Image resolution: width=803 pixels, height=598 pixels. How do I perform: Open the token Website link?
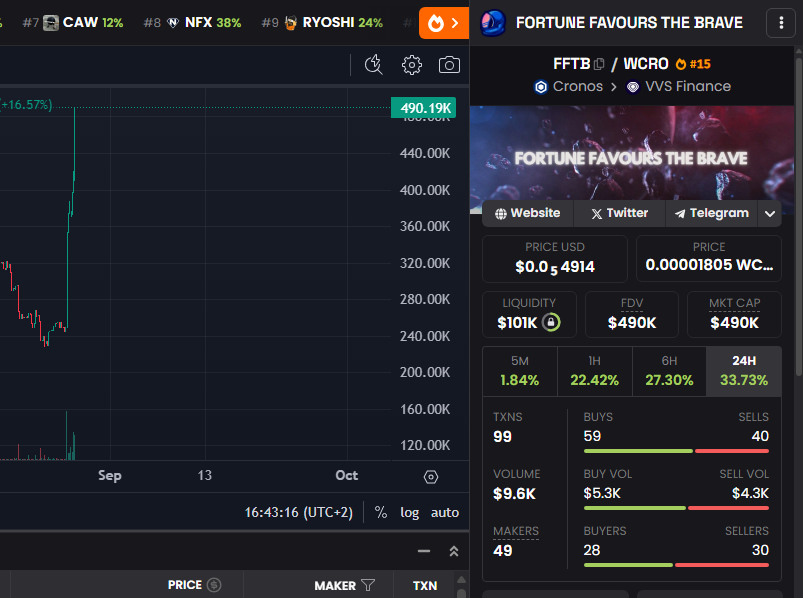tap(528, 213)
